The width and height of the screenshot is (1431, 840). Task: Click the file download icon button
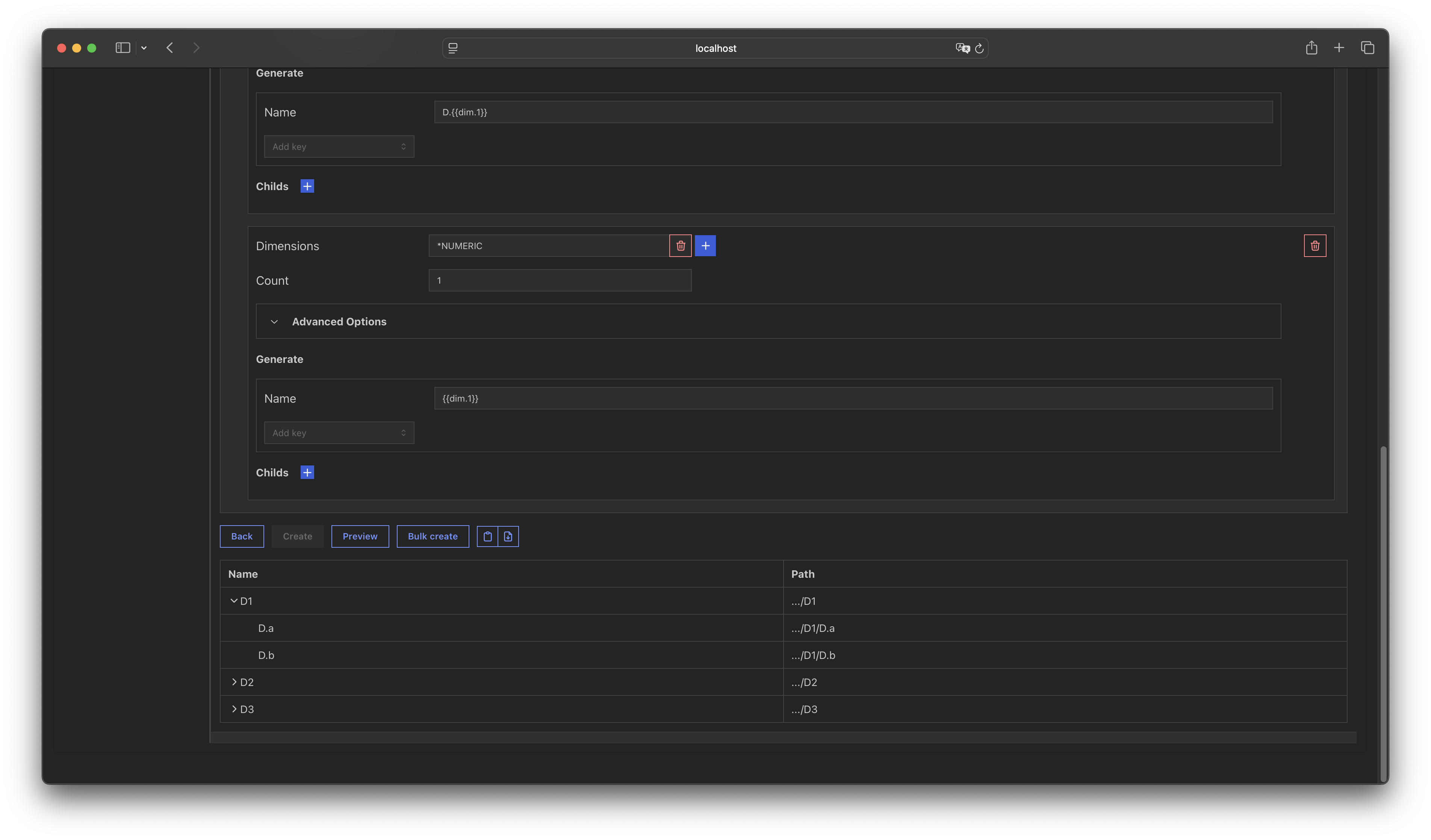coord(508,536)
